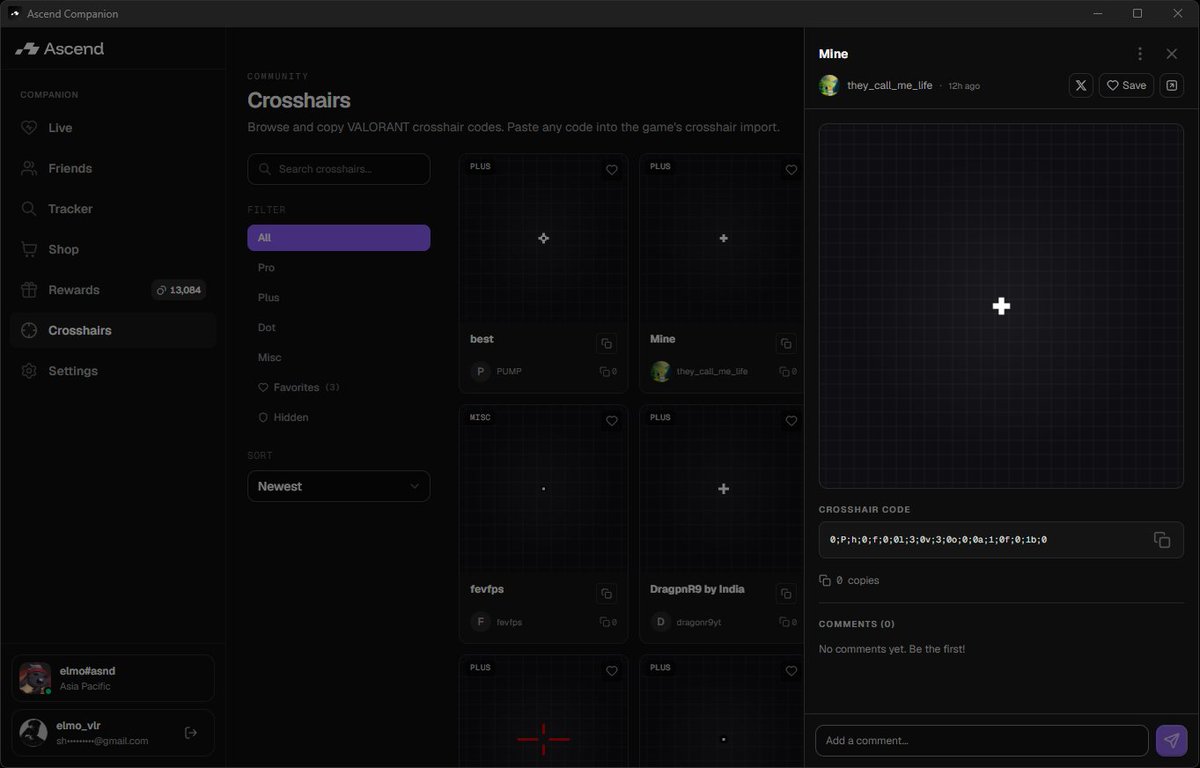This screenshot has width=1200, height=768.
Task: Click the '12h ago' timestamp
Action: pyautogui.click(x=964, y=86)
